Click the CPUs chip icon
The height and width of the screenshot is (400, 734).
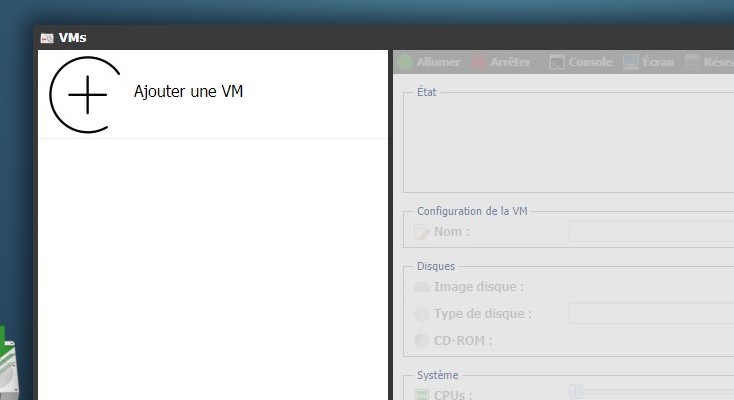(421, 395)
